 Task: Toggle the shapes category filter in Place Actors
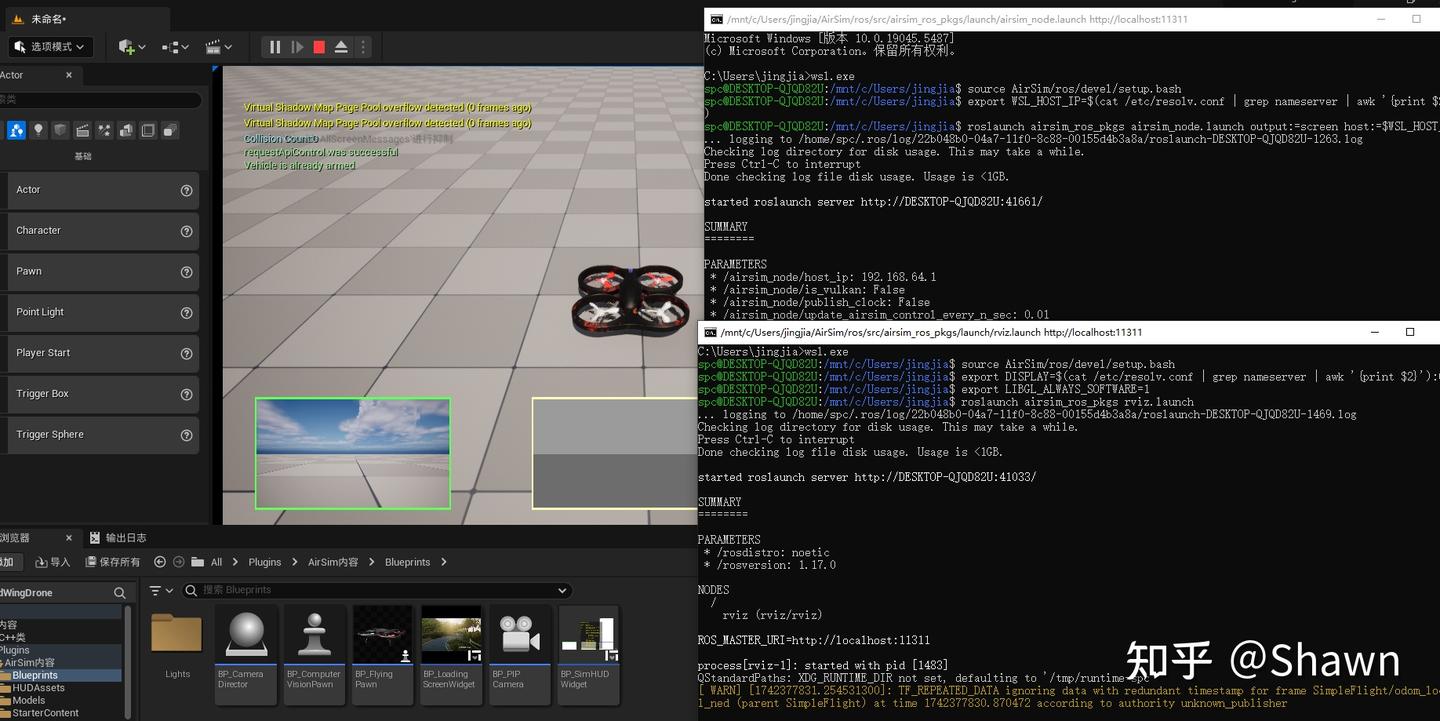(x=60, y=130)
